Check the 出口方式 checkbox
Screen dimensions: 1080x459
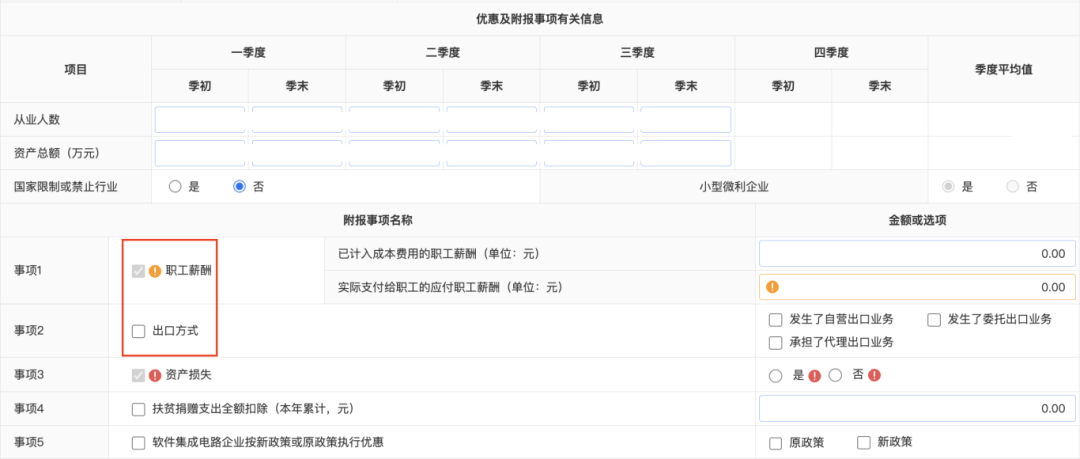pos(139,331)
